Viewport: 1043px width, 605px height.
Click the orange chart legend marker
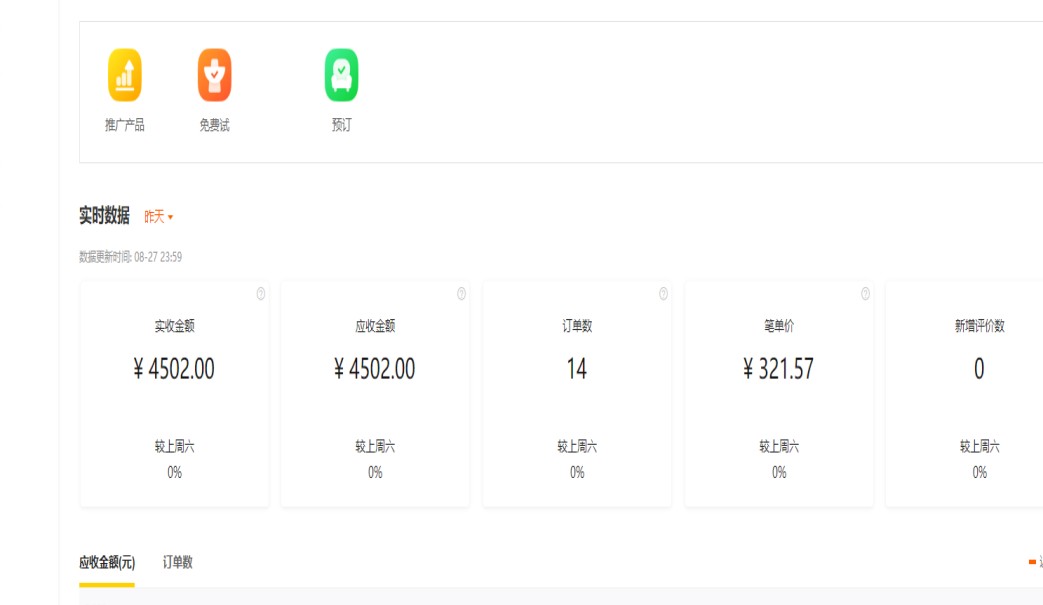[1032, 562]
